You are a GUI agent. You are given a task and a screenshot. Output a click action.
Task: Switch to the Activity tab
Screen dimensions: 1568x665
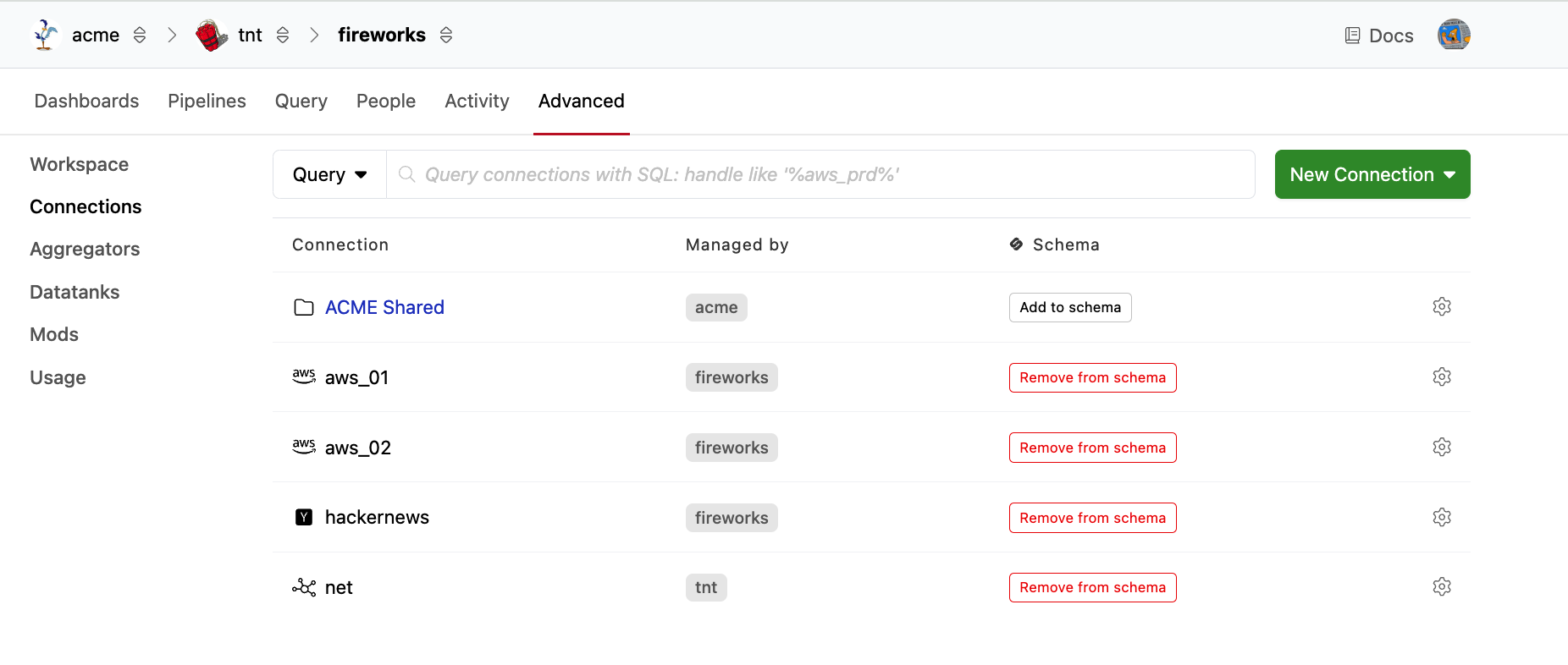tap(477, 101)
